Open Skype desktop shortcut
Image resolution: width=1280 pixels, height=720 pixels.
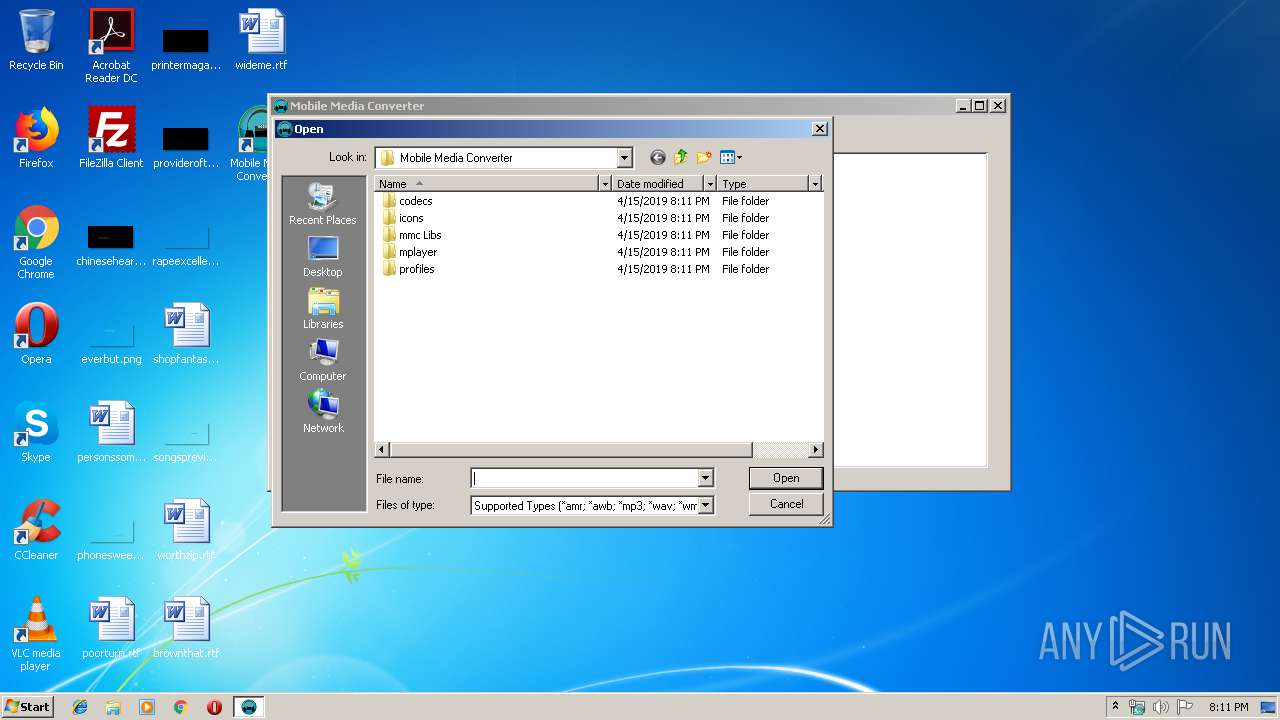pyautogui.click(x=36, y=432)
